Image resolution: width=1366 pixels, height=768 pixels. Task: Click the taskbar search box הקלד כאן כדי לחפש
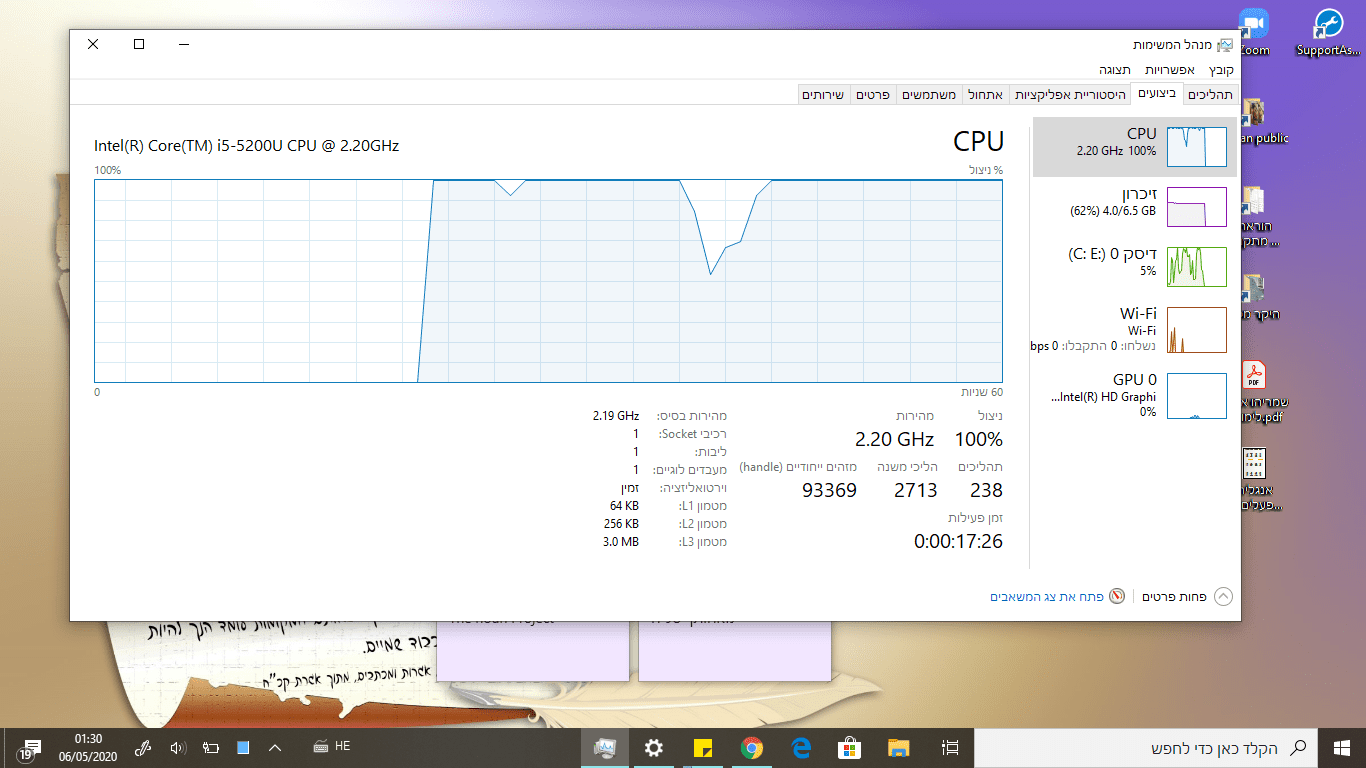point(1146,747)
